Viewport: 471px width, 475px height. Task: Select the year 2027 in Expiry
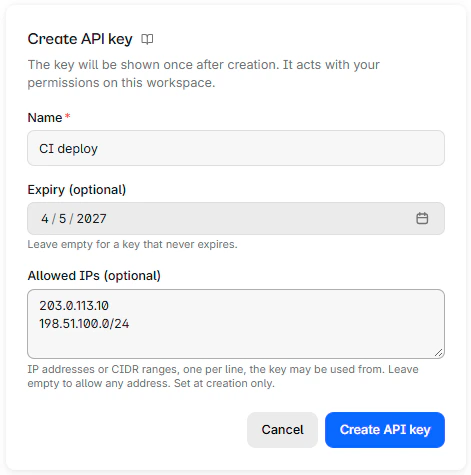91,219
